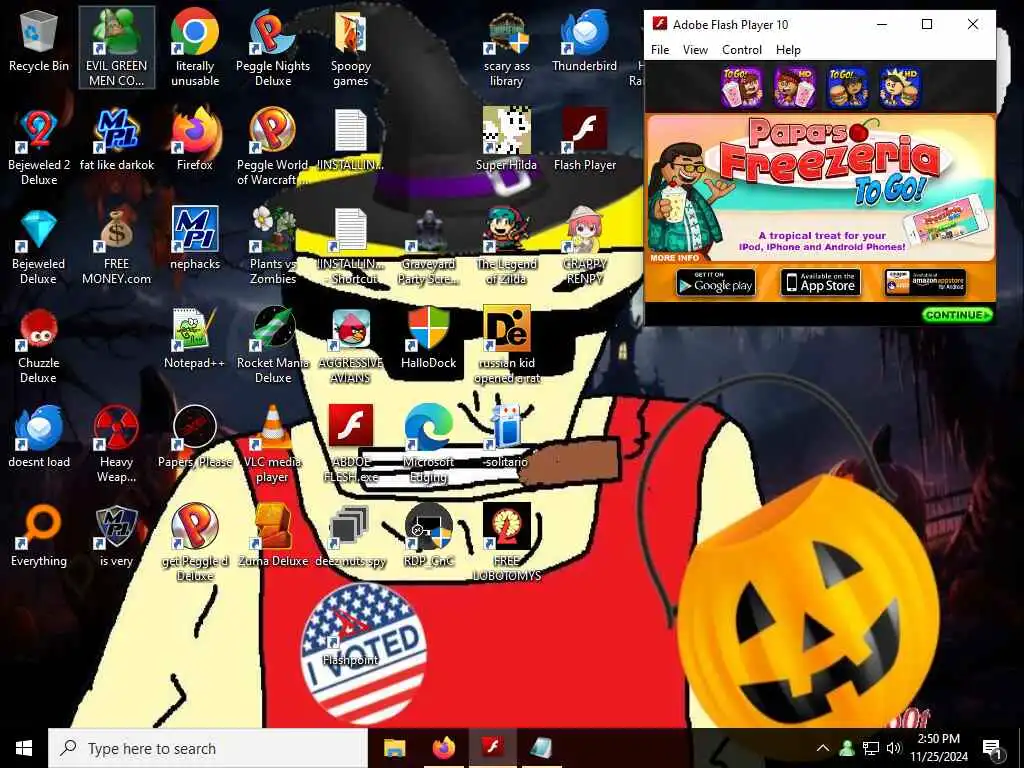Launch the Microsoft Edging shortcut
This screenshot has width=1024, height=768.
(x=429, y=444)
